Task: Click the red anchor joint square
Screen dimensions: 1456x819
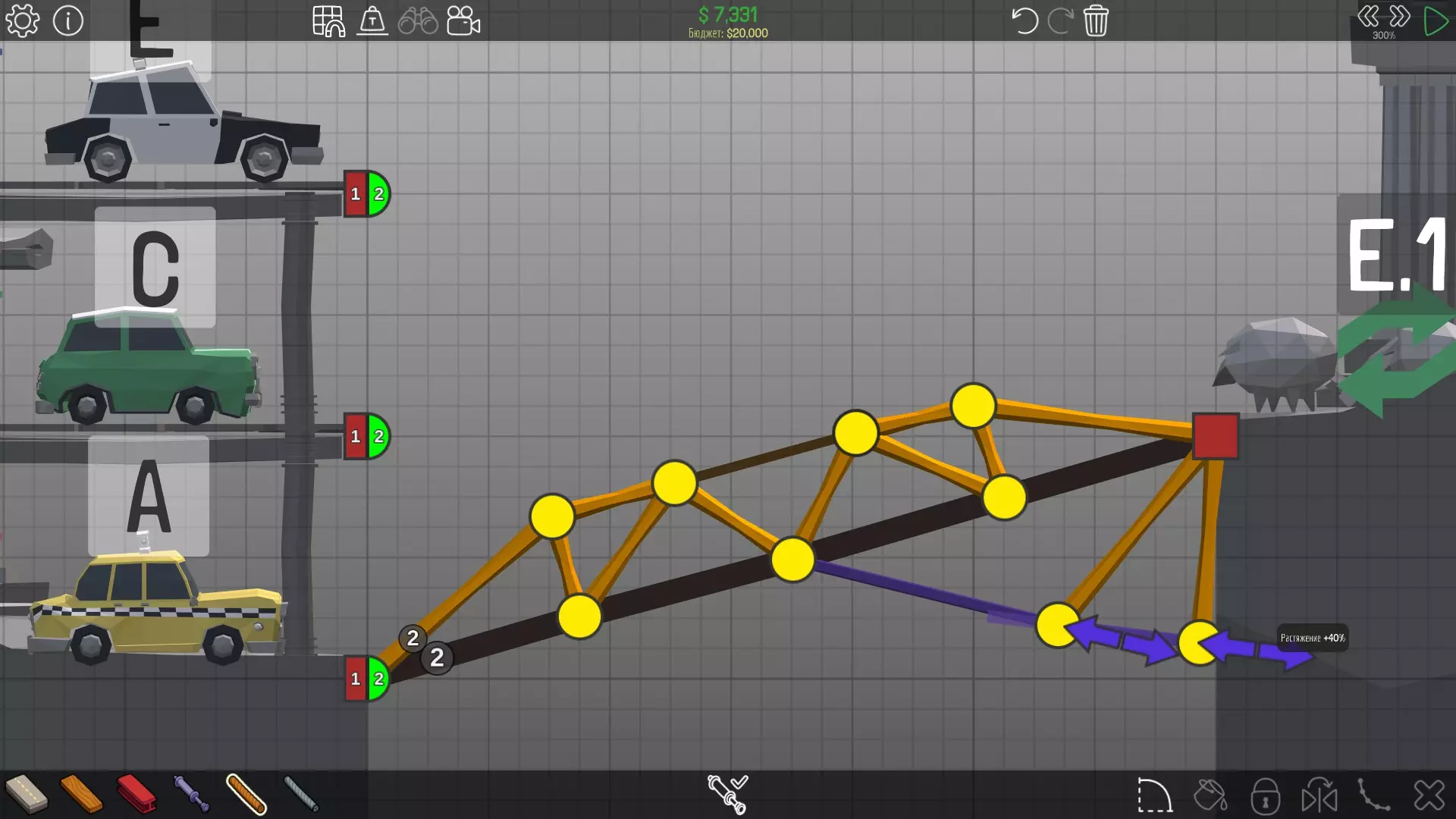Action: (1216, 436)
